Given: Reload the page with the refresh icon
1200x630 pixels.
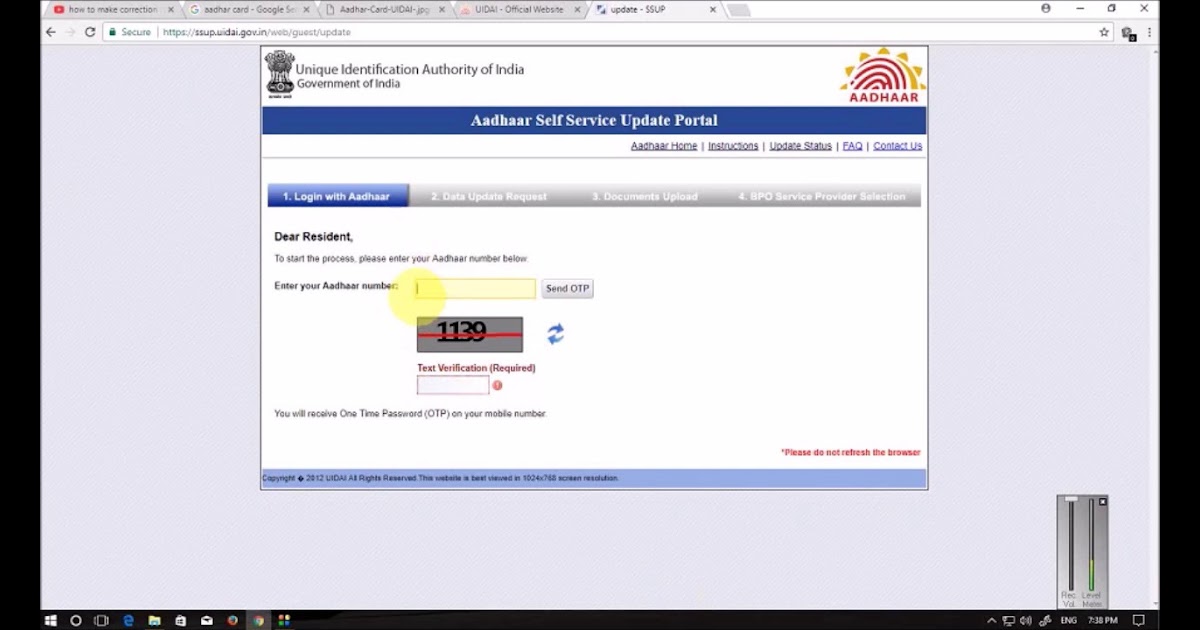Looking at the screenshot, I should point(90,32).
